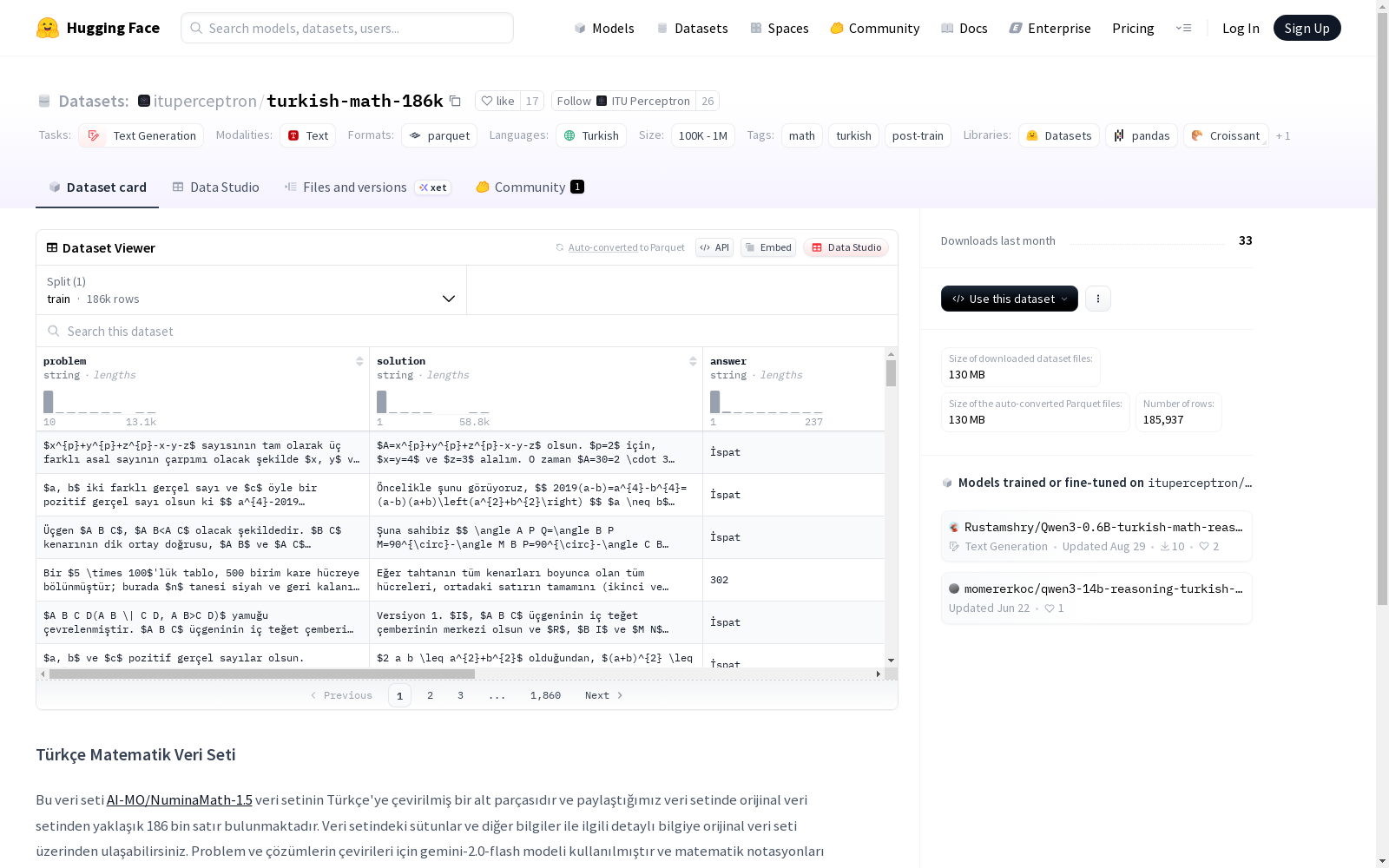This screenshot has height=868, width=1389.
Task: Open Datasets in the top navigation
Action: (692, 28)
